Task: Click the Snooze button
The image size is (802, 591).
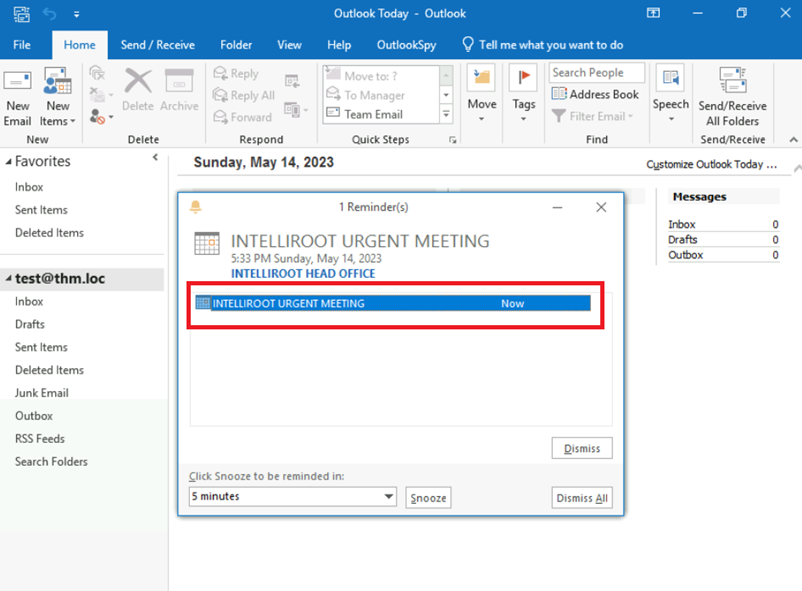Action: [x=428, y=498]
